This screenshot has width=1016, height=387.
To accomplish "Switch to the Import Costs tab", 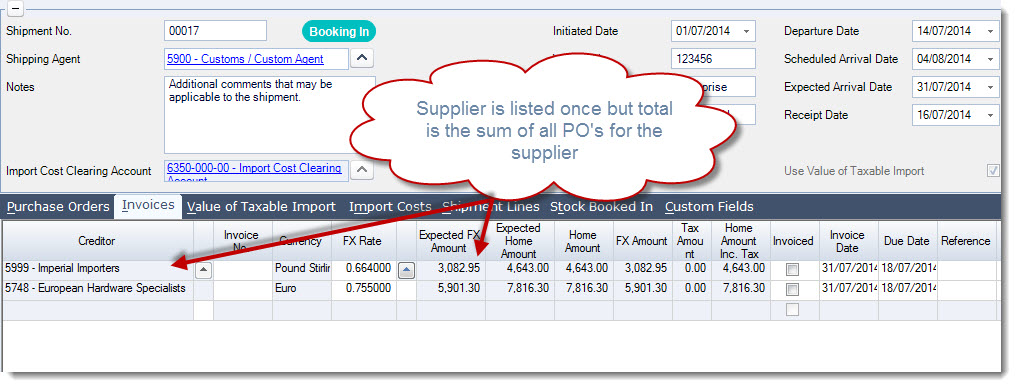I will pyautogui.click(x=390, y=207).
